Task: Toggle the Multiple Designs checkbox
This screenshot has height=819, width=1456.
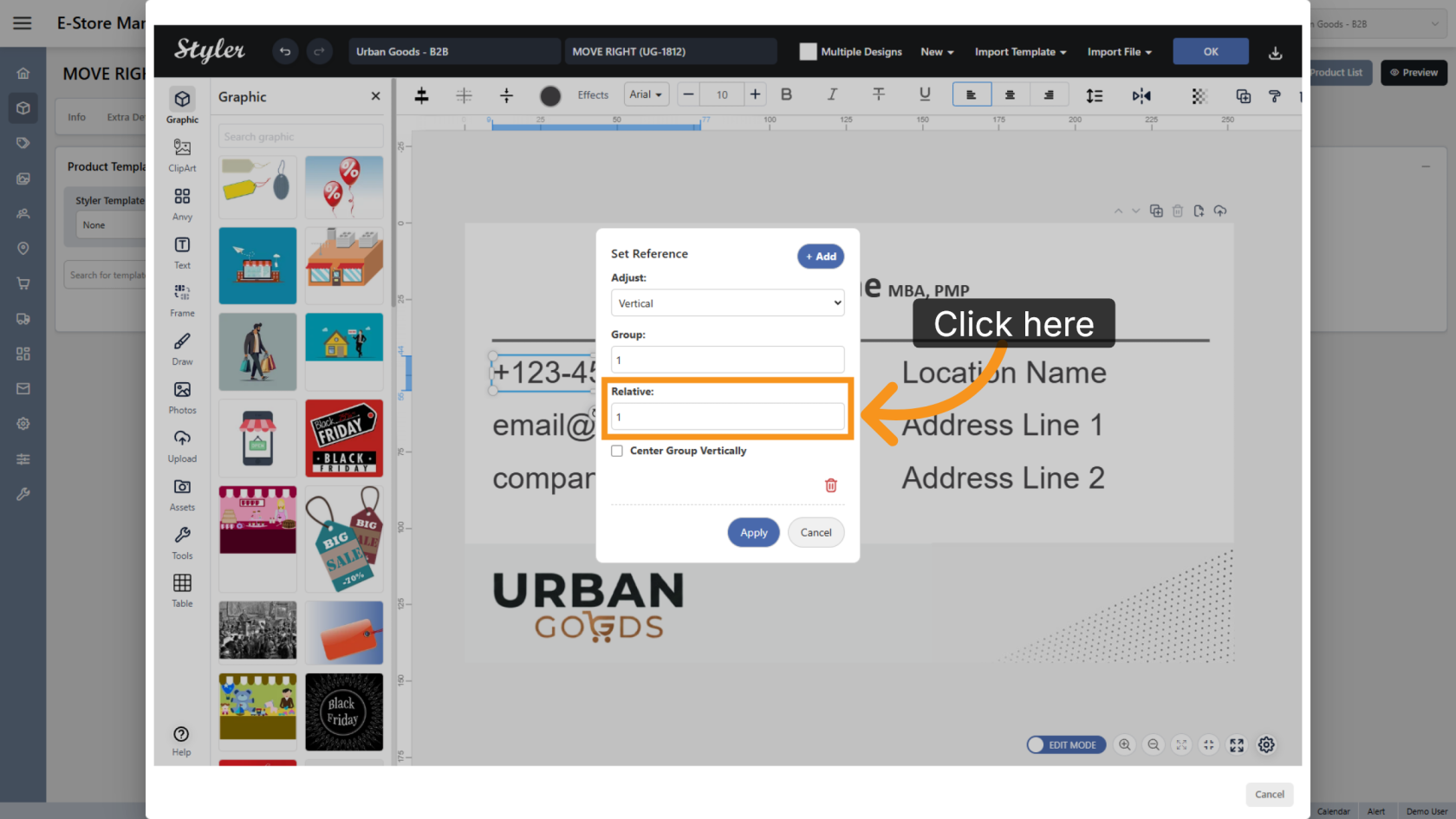Action: [808, 52]
